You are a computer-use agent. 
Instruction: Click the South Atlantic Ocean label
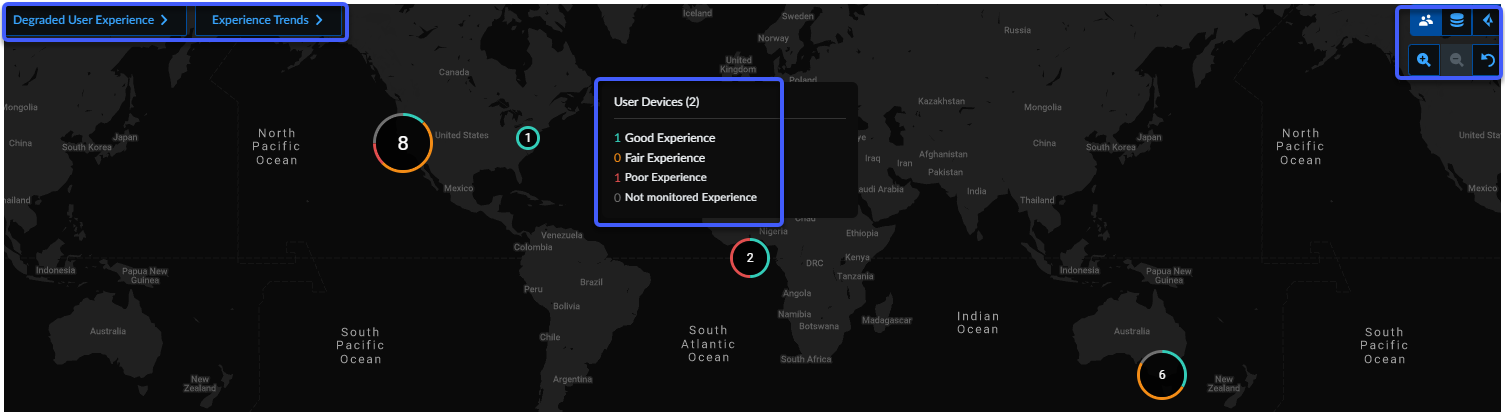[x=708, y=344]
